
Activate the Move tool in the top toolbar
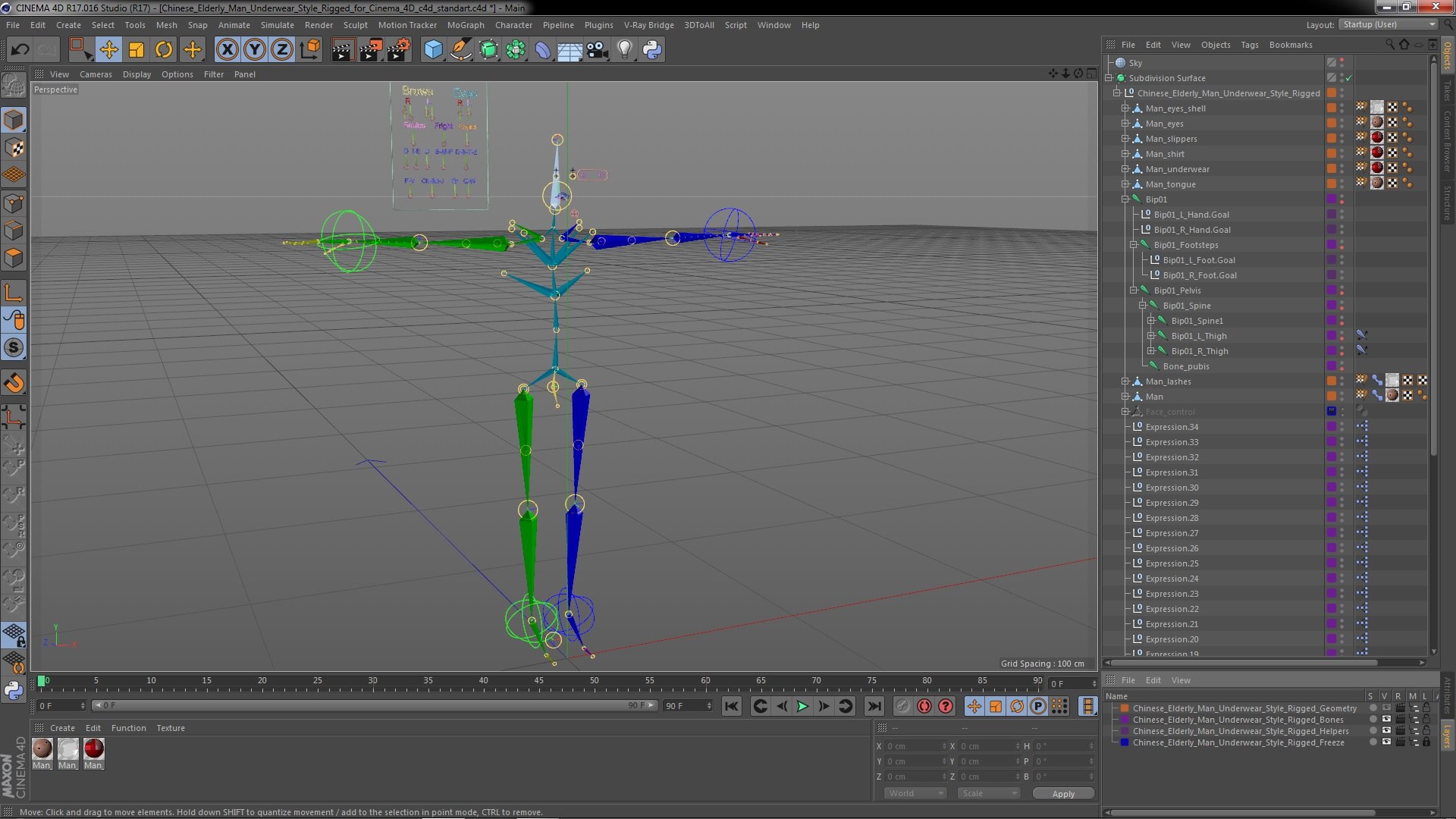(x=108, y=50)
